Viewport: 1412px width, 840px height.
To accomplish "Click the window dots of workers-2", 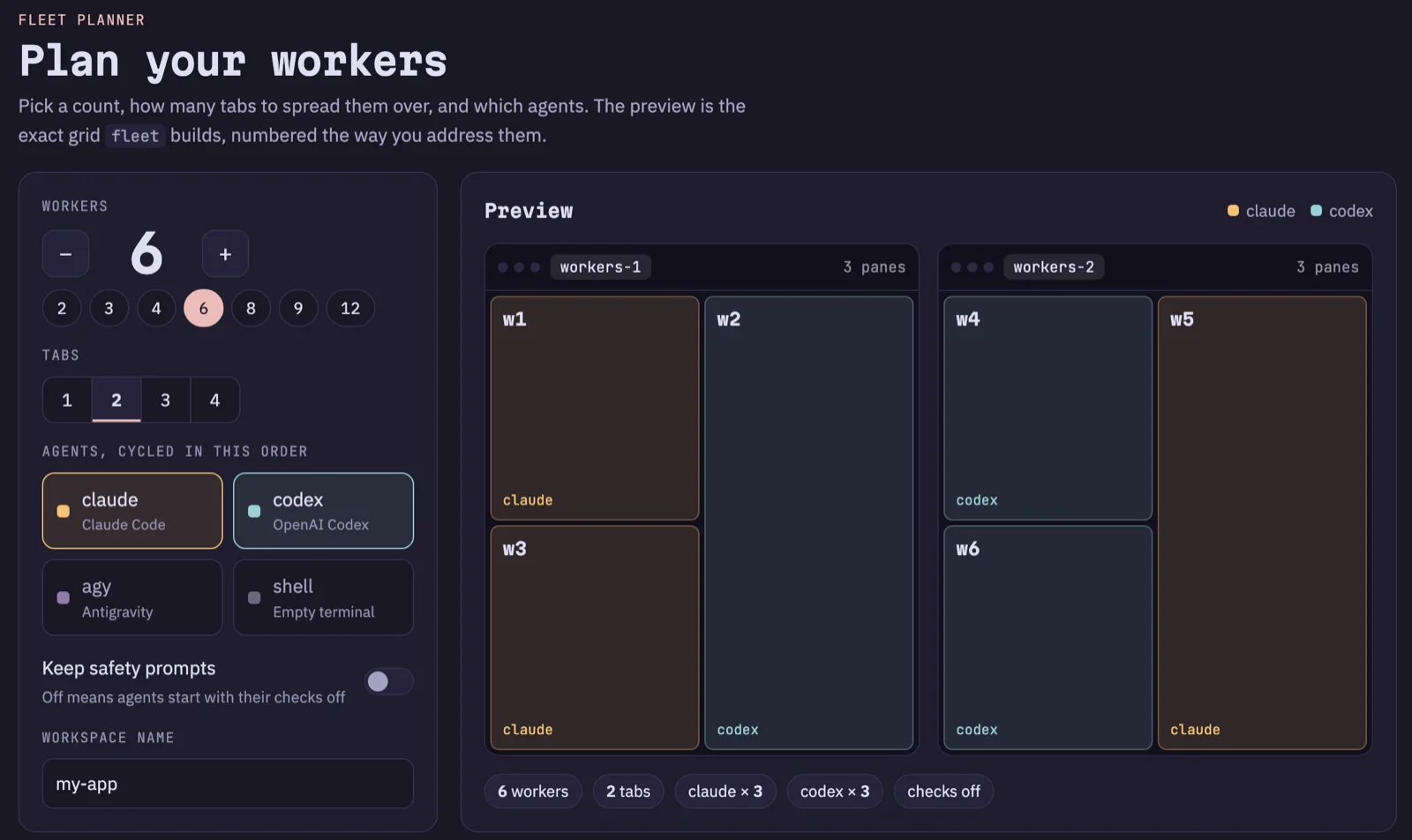I will pyautogui.click(x=972, y=267).
